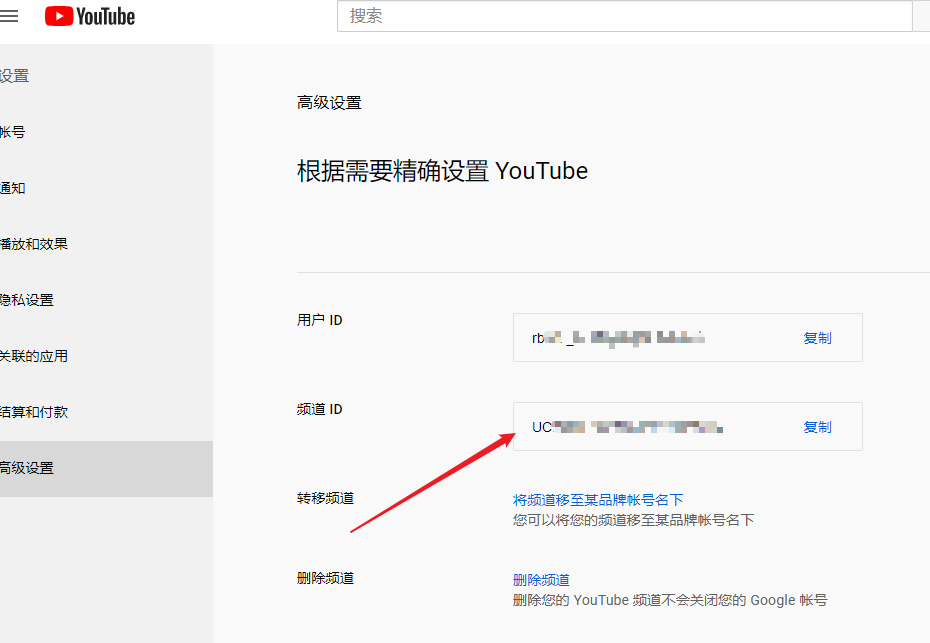Screen dimensions: 930x643
Task: Click the 转移频道 label
Action: point(326,498)
